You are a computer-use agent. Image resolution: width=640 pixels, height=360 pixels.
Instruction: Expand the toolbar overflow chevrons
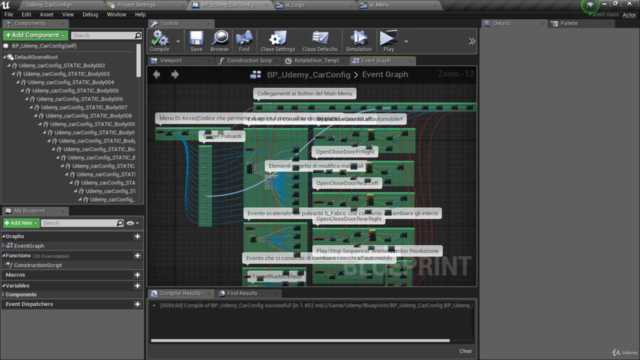tap(472, 41)
